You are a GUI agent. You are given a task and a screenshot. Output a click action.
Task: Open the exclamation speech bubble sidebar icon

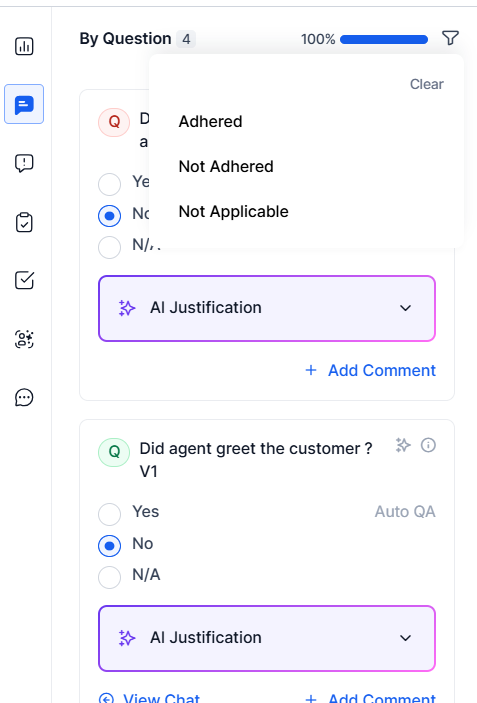24,163
